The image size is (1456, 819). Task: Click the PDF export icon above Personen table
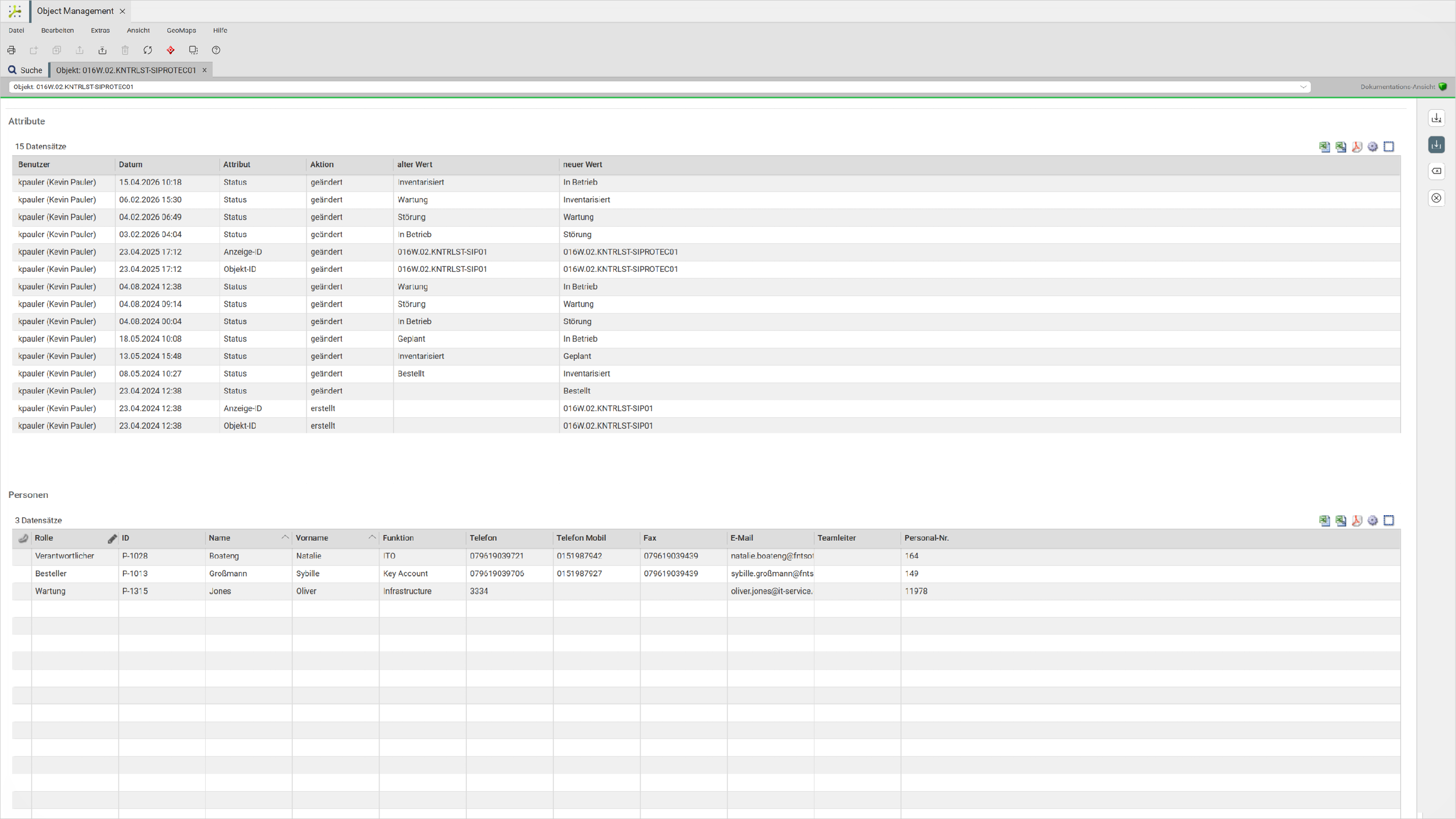pos(1356,521)
